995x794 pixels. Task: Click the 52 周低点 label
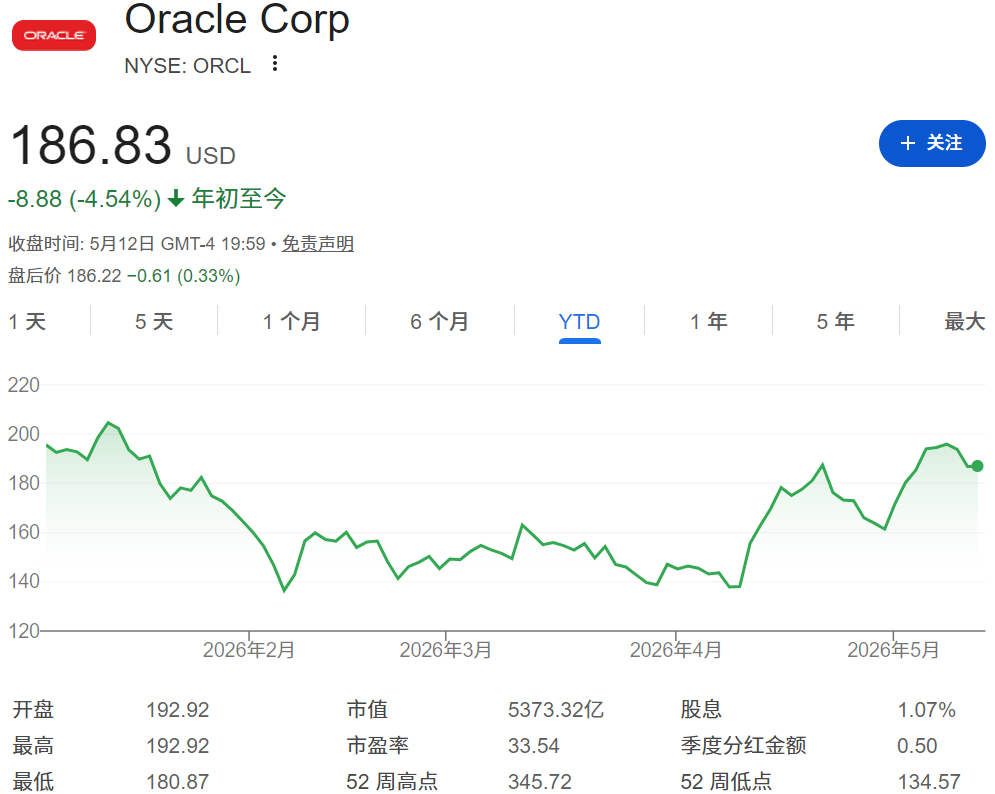point(726,782)
